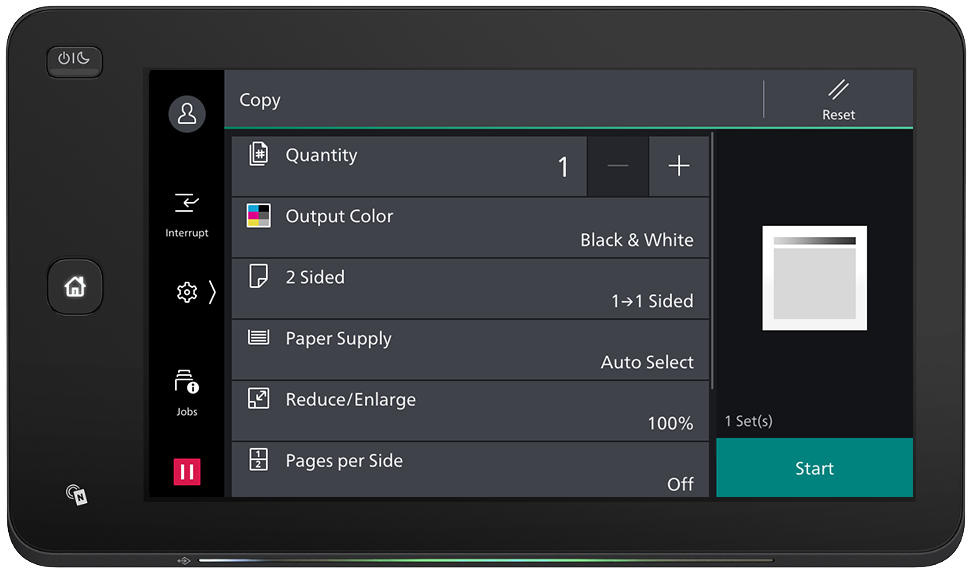The height and width of the screenshot is (570, 970).
Task: Tap the '1→1 Sided' value
Action: [x=652, y=301]
